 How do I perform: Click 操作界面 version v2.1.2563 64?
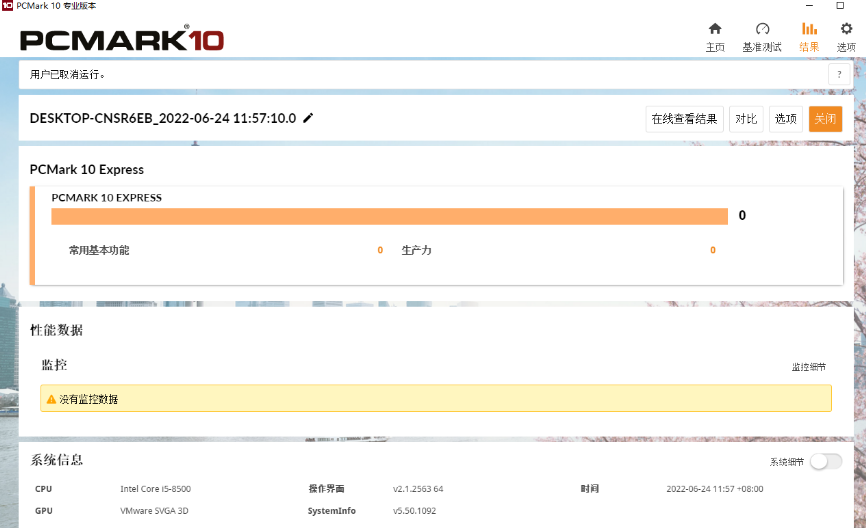(x=418, y=489)
